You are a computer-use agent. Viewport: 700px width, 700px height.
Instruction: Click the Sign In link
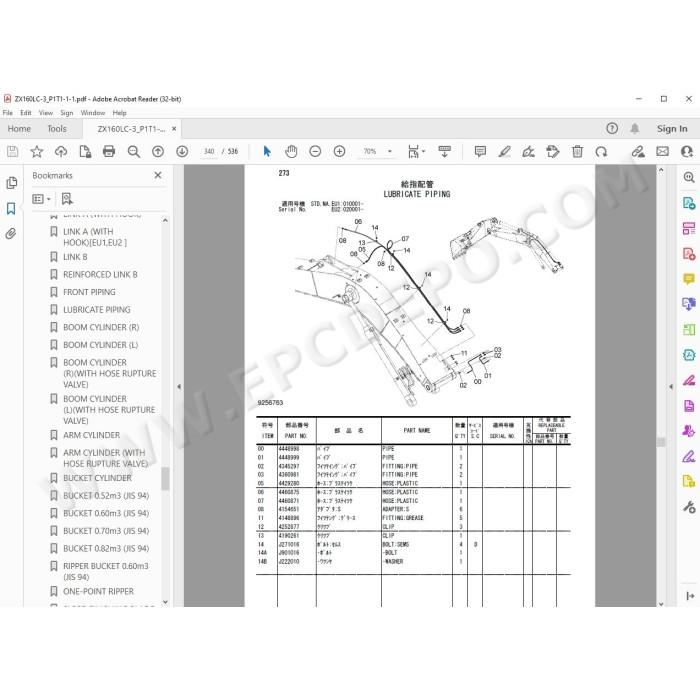click(x=671, y=129)
